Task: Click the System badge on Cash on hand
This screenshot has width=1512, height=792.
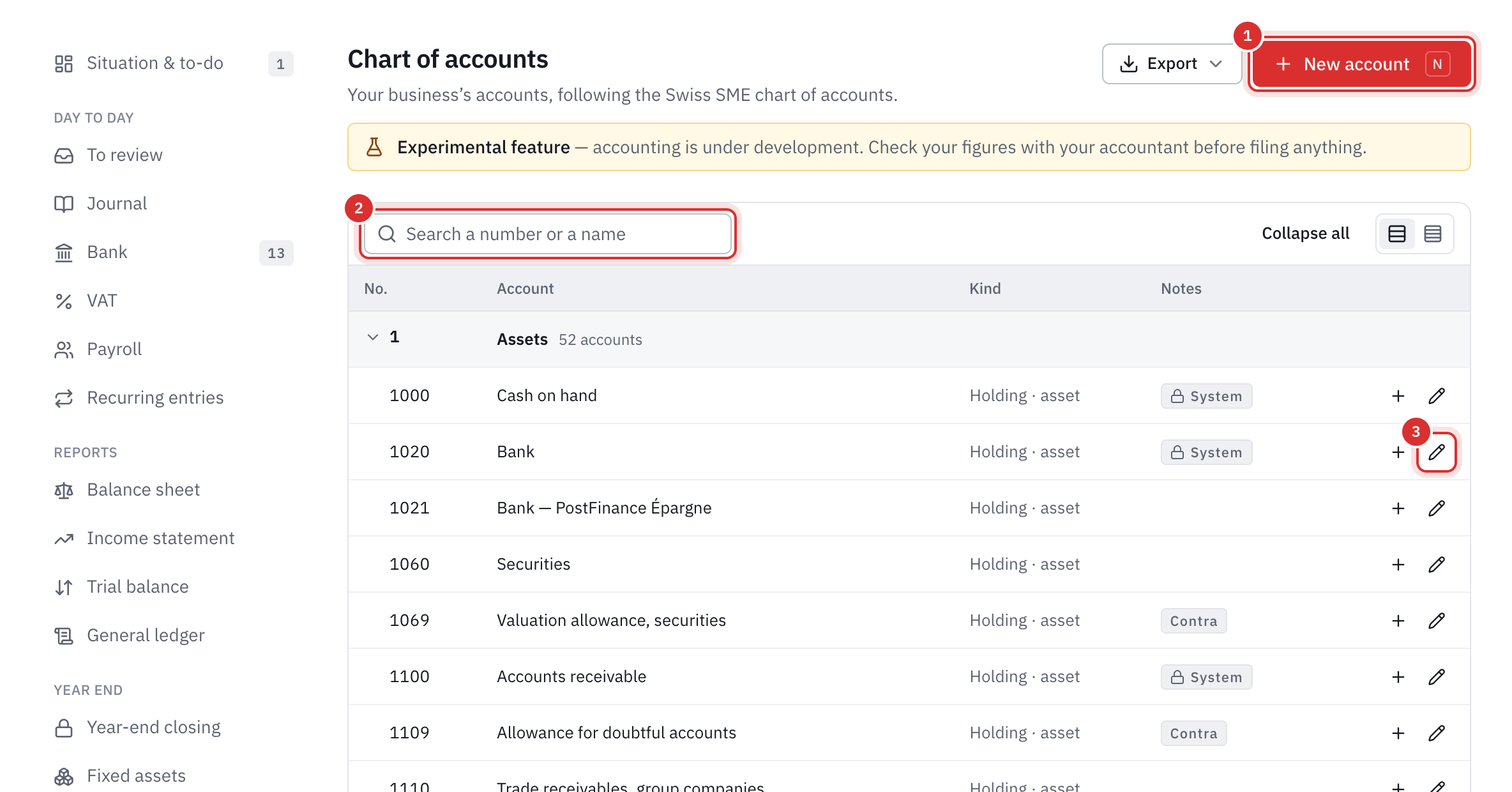Action: pyautogui.click(x=1206, y=396)
